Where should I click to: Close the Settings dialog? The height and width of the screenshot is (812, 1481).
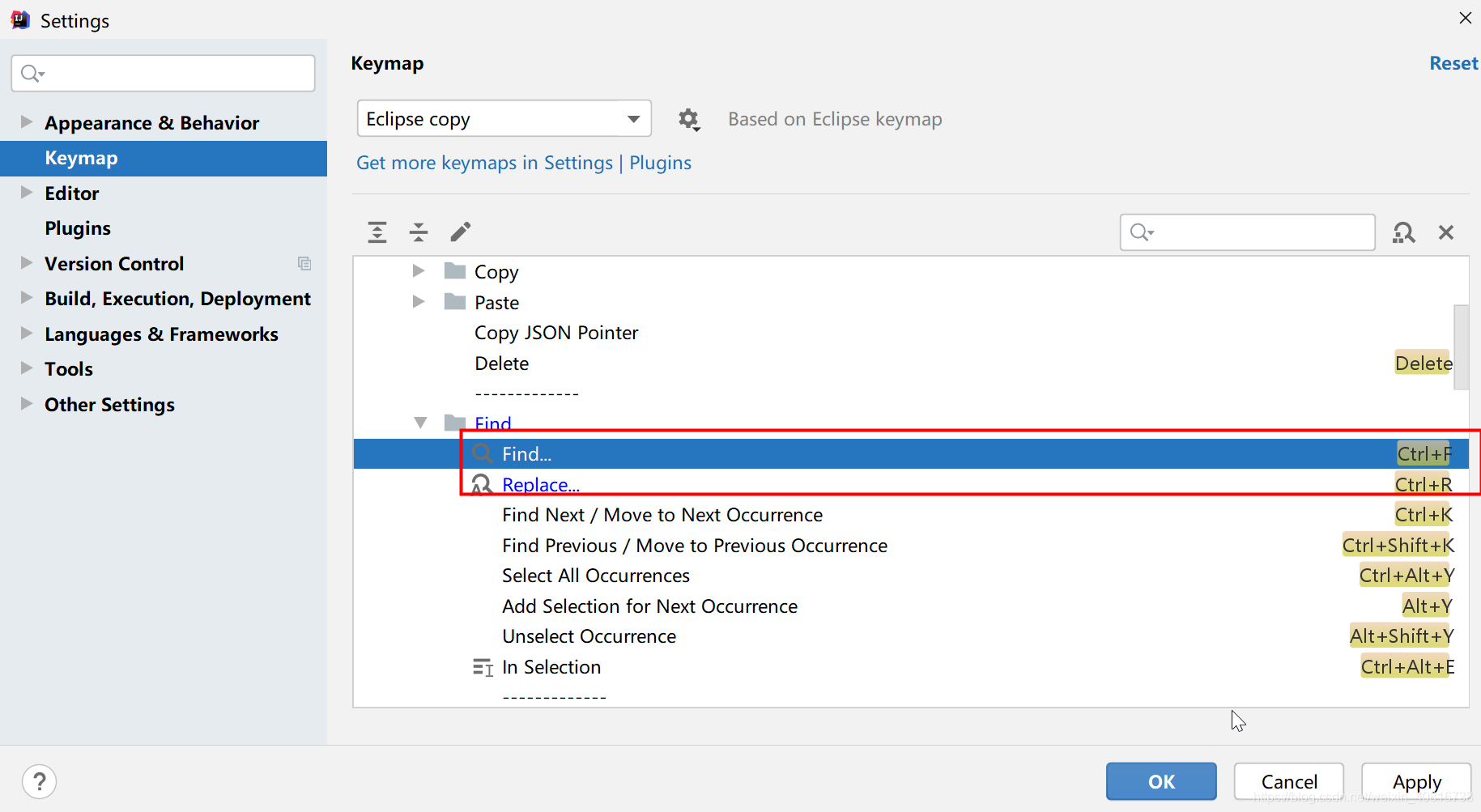coord(1465,18)
